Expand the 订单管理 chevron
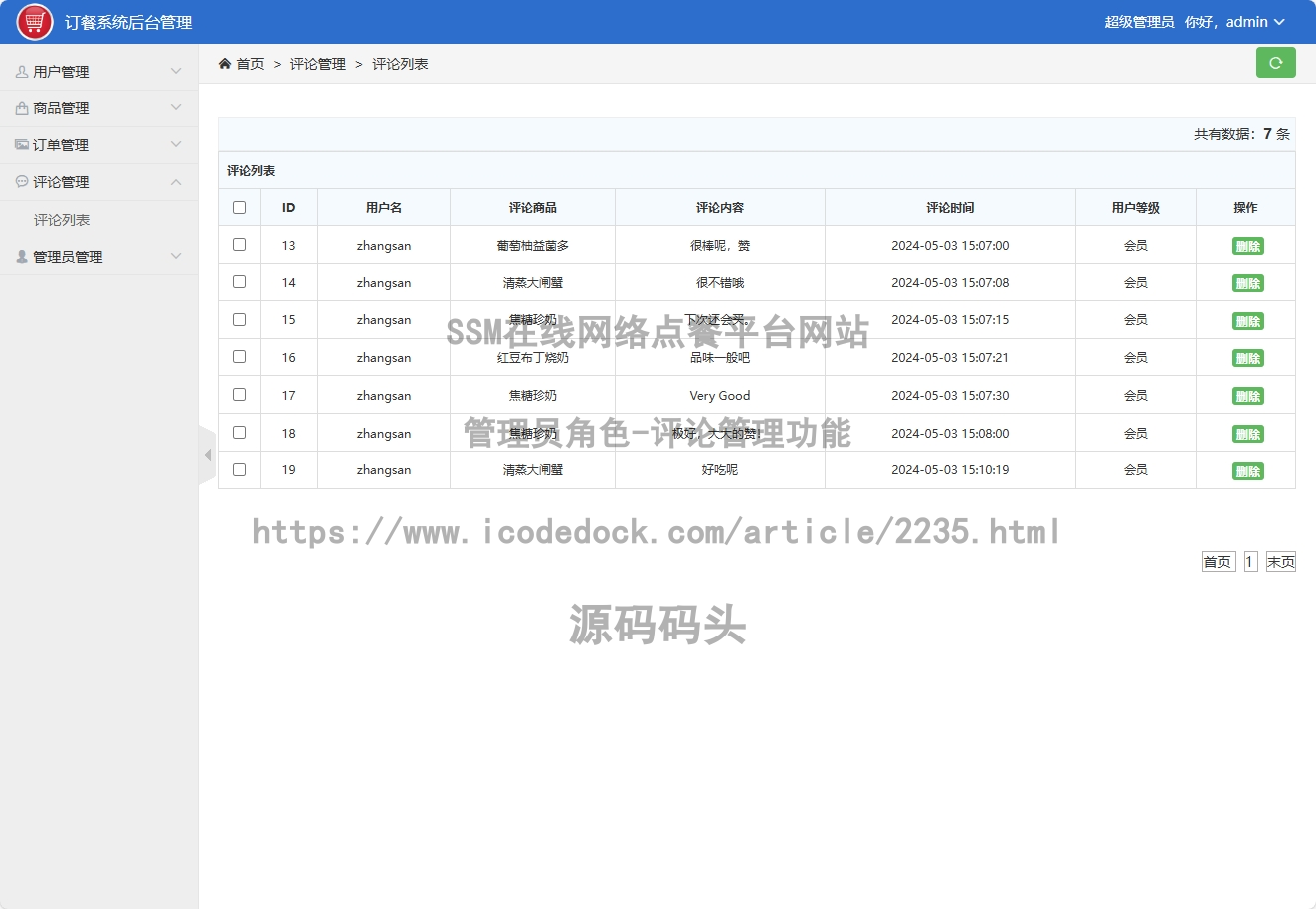Image resolution: width=1316 pixels, height=909 pixels. pos(176,145)
